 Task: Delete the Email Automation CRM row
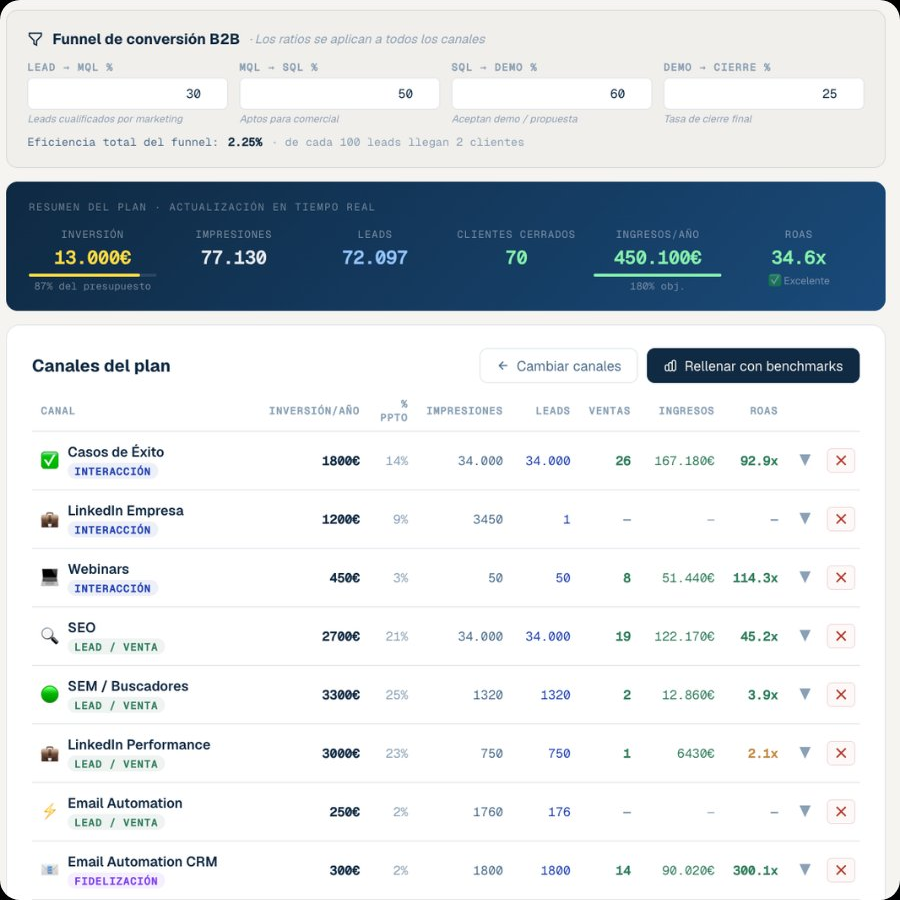pyautogui.click(x=841, y=870)
